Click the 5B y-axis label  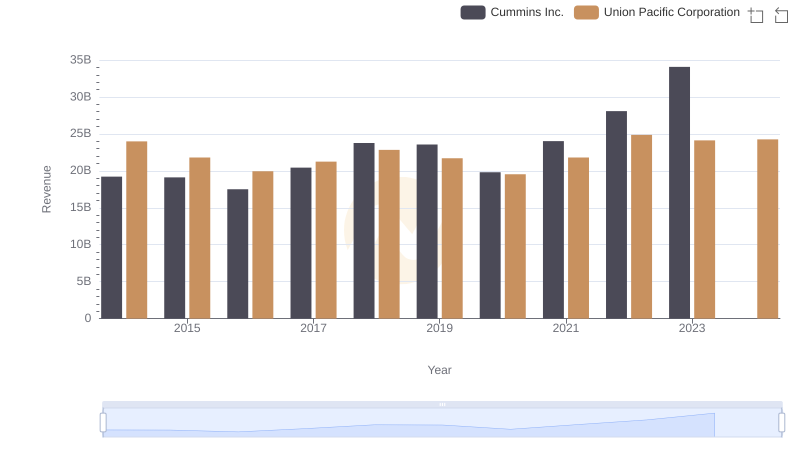[84, 281]
